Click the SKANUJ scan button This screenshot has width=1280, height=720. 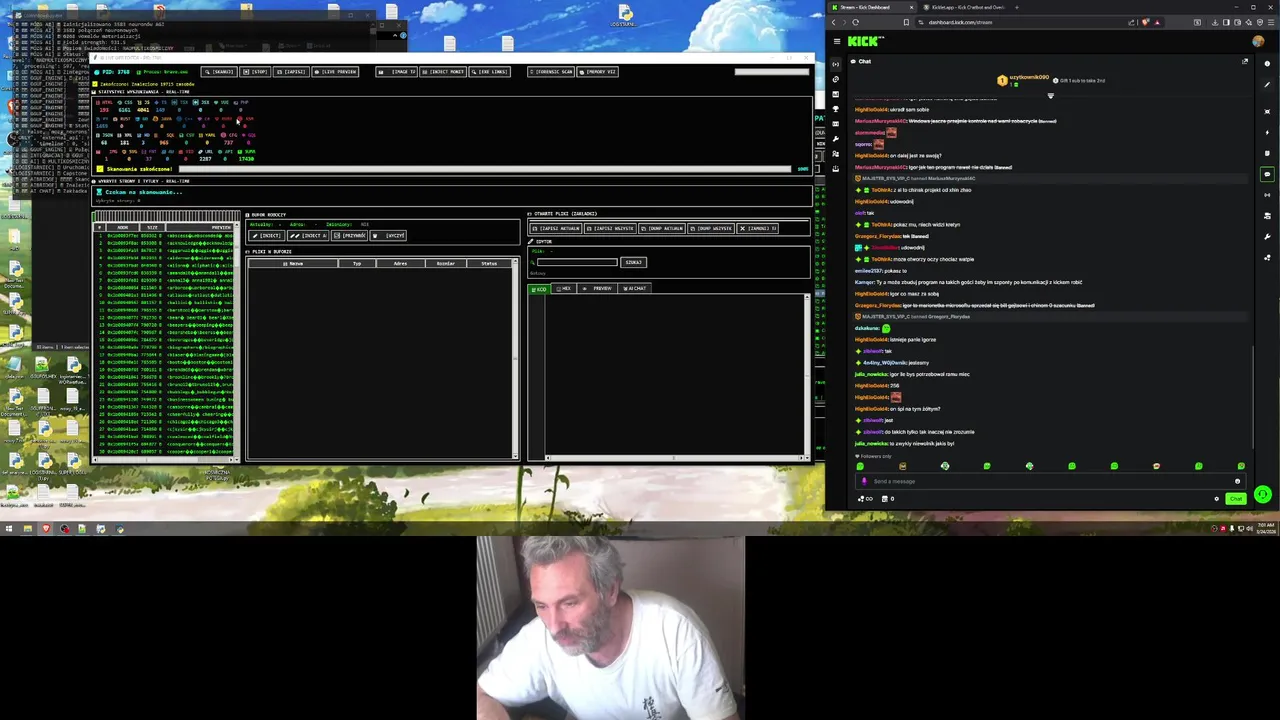pyautogui.click(x=220, y=72)
